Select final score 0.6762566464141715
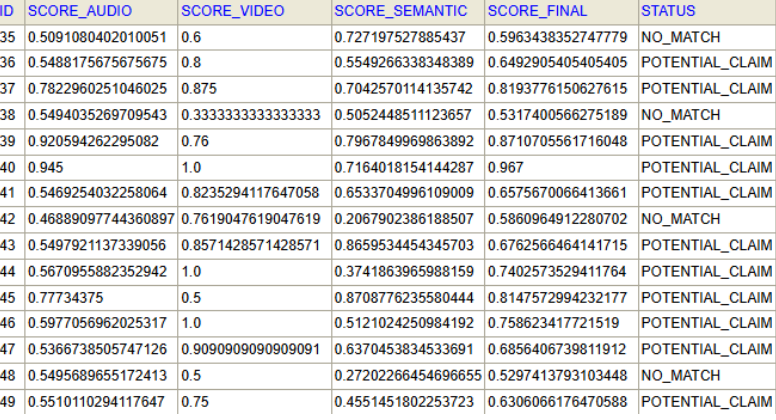 (x=557, y=245)
